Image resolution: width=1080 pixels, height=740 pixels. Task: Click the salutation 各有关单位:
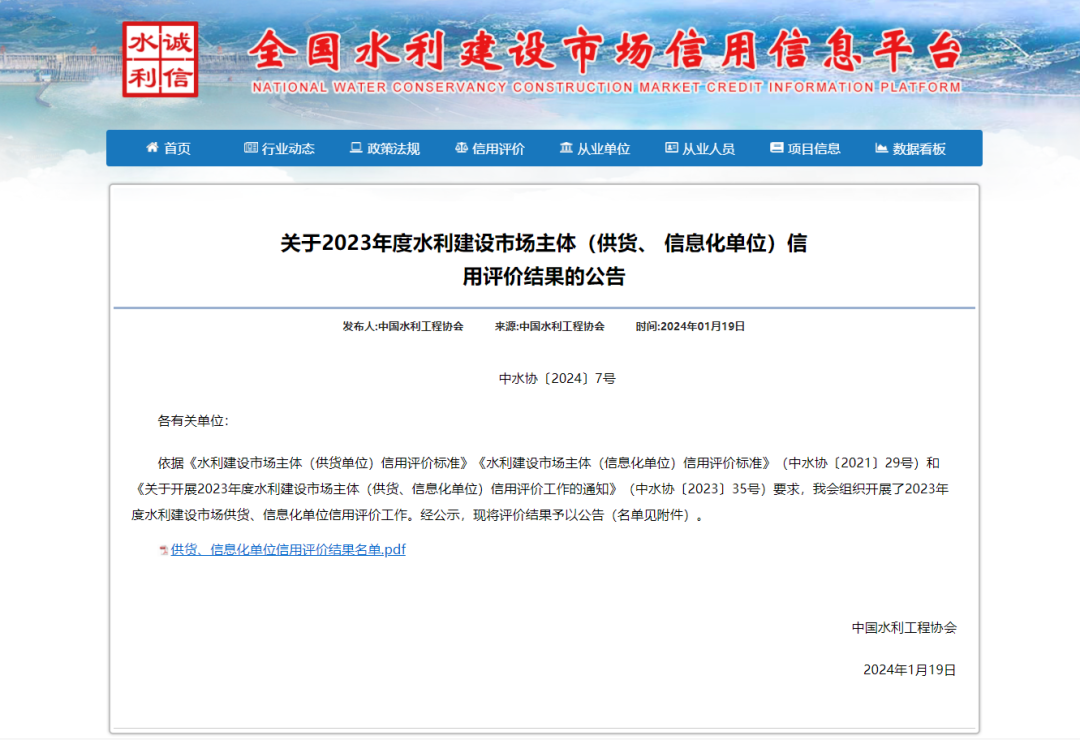point(193,420)
